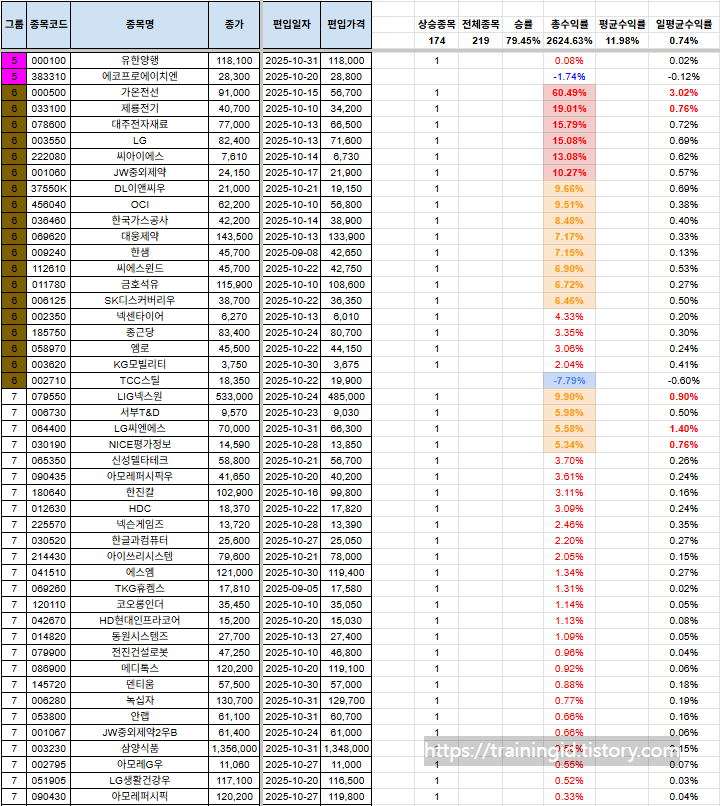
Task: Select the JW중외제약 name cell
Action: (139, 172)
